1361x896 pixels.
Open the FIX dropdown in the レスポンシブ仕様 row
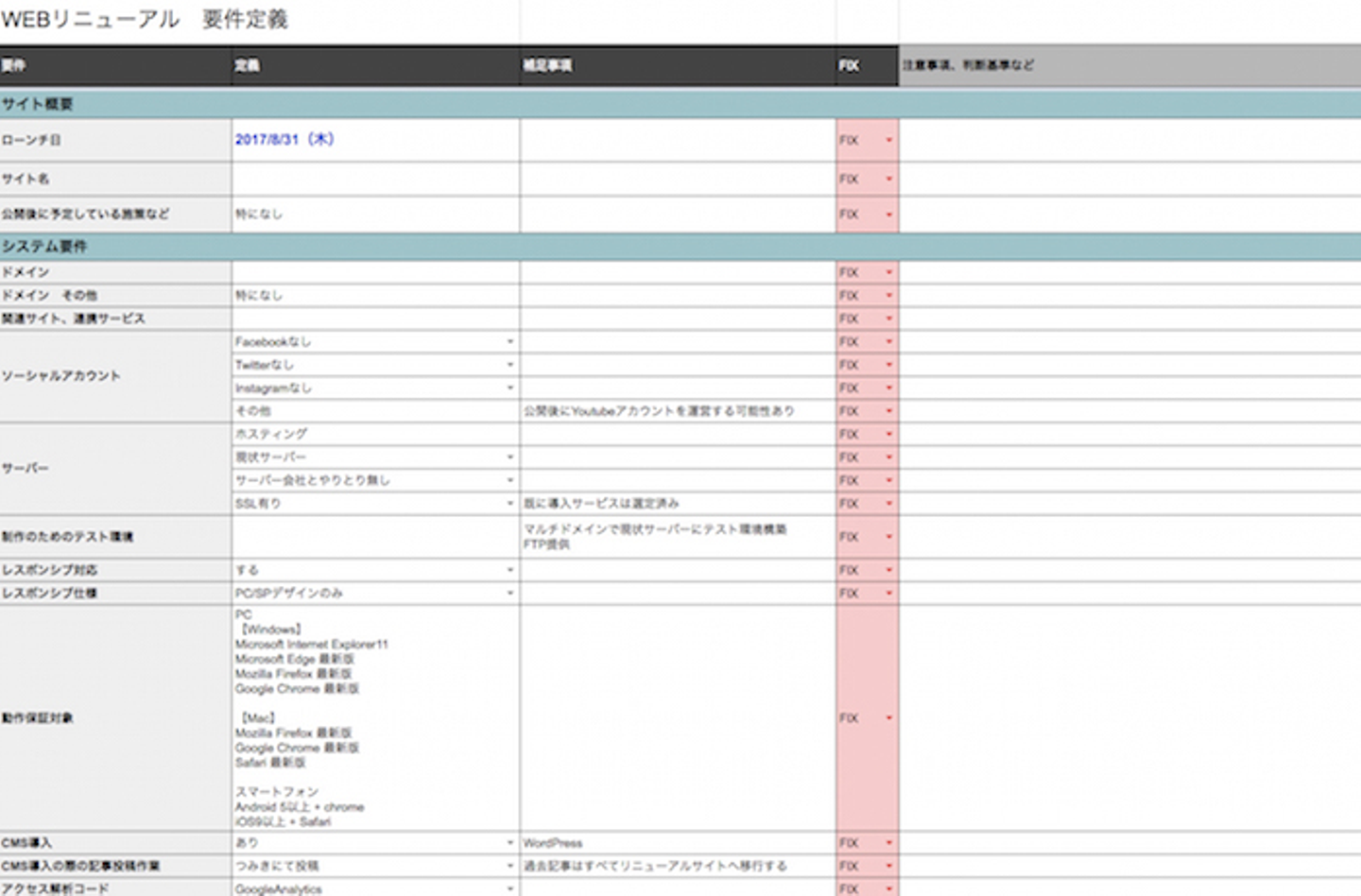coord(888,594)
